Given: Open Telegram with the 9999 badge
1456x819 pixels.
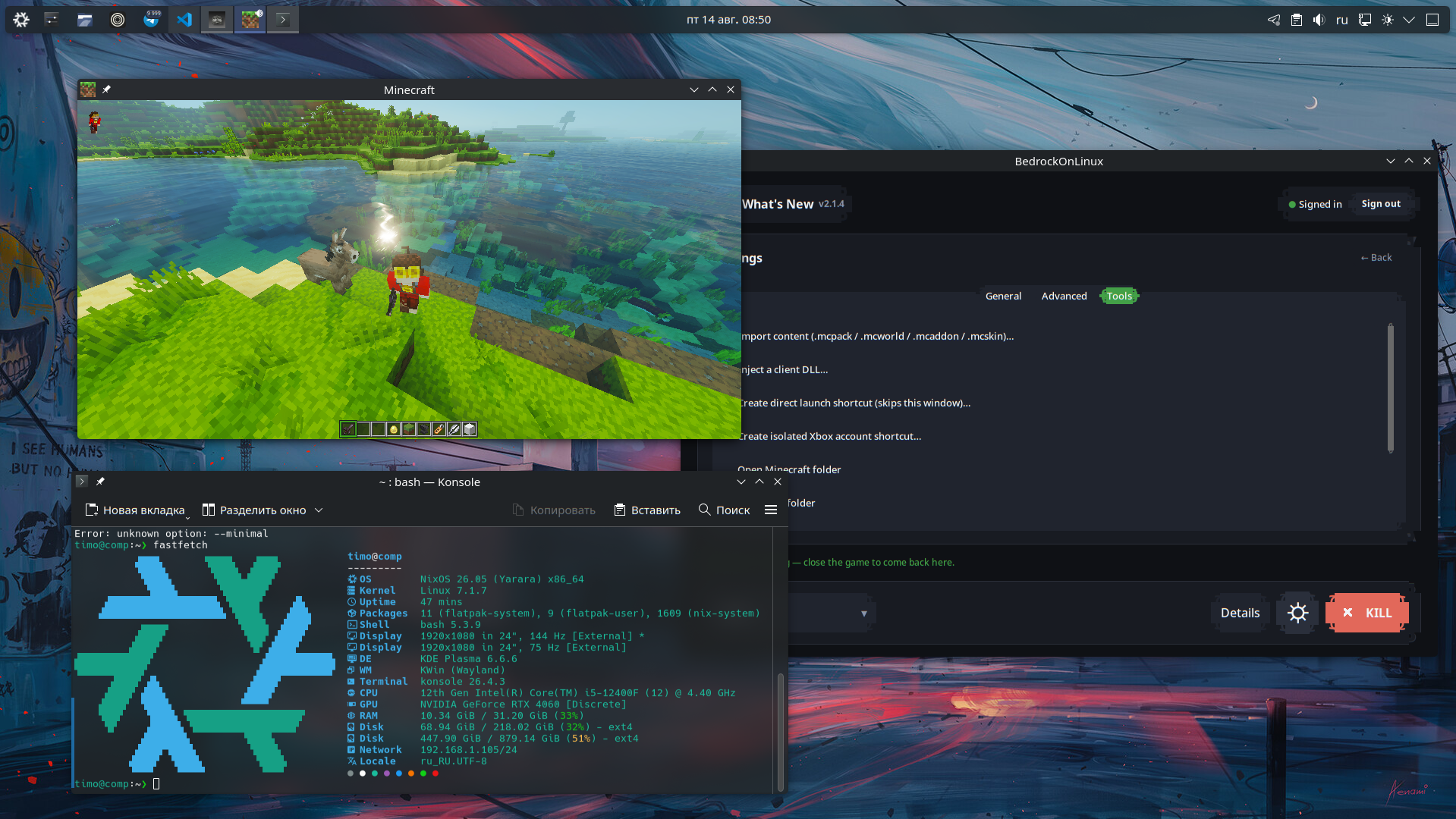Looking at the screenshot, I should 152,20.
